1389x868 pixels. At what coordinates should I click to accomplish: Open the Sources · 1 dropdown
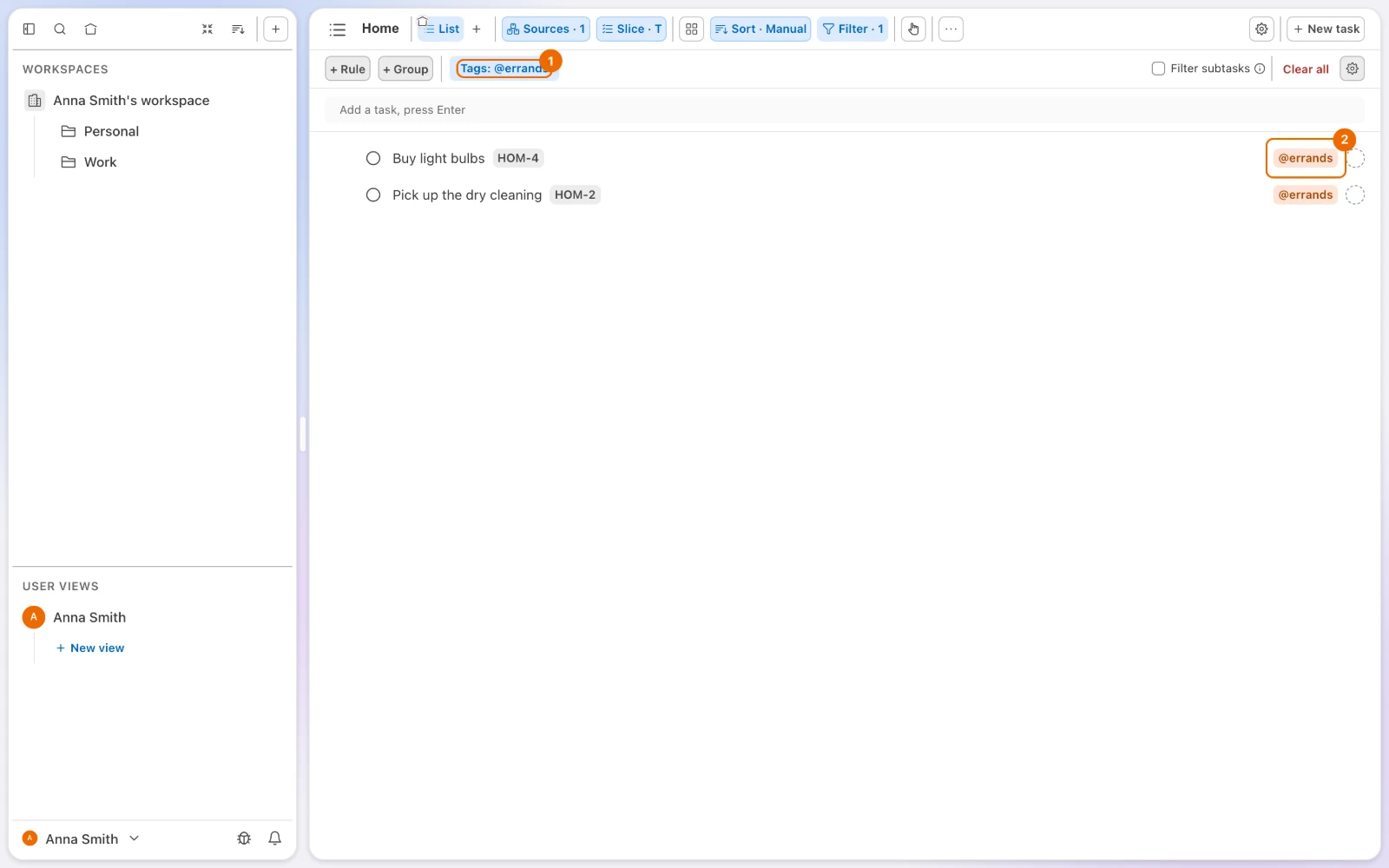pyautogui.click(x=546, y=29)
